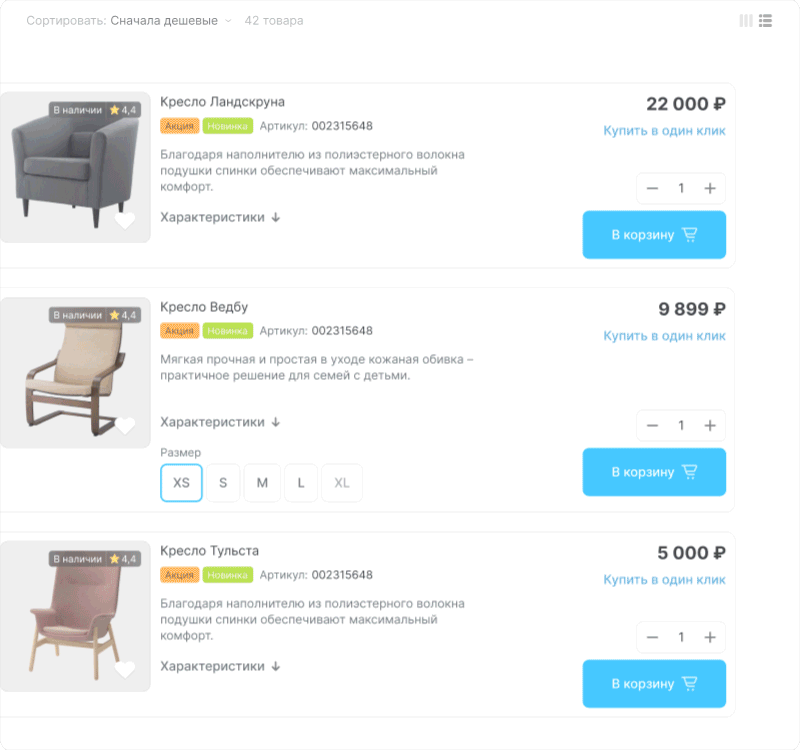800x750 pixels.
Task: Favorite the Кресло Ведбу with heart icon
Action: pyautogui.click(x=125, y=426)
